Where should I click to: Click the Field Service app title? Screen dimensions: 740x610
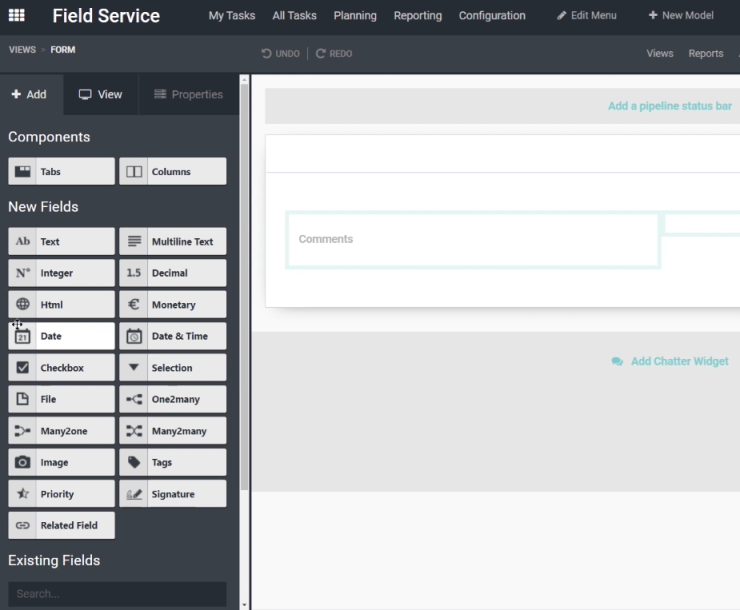click(x=106, y=16)
